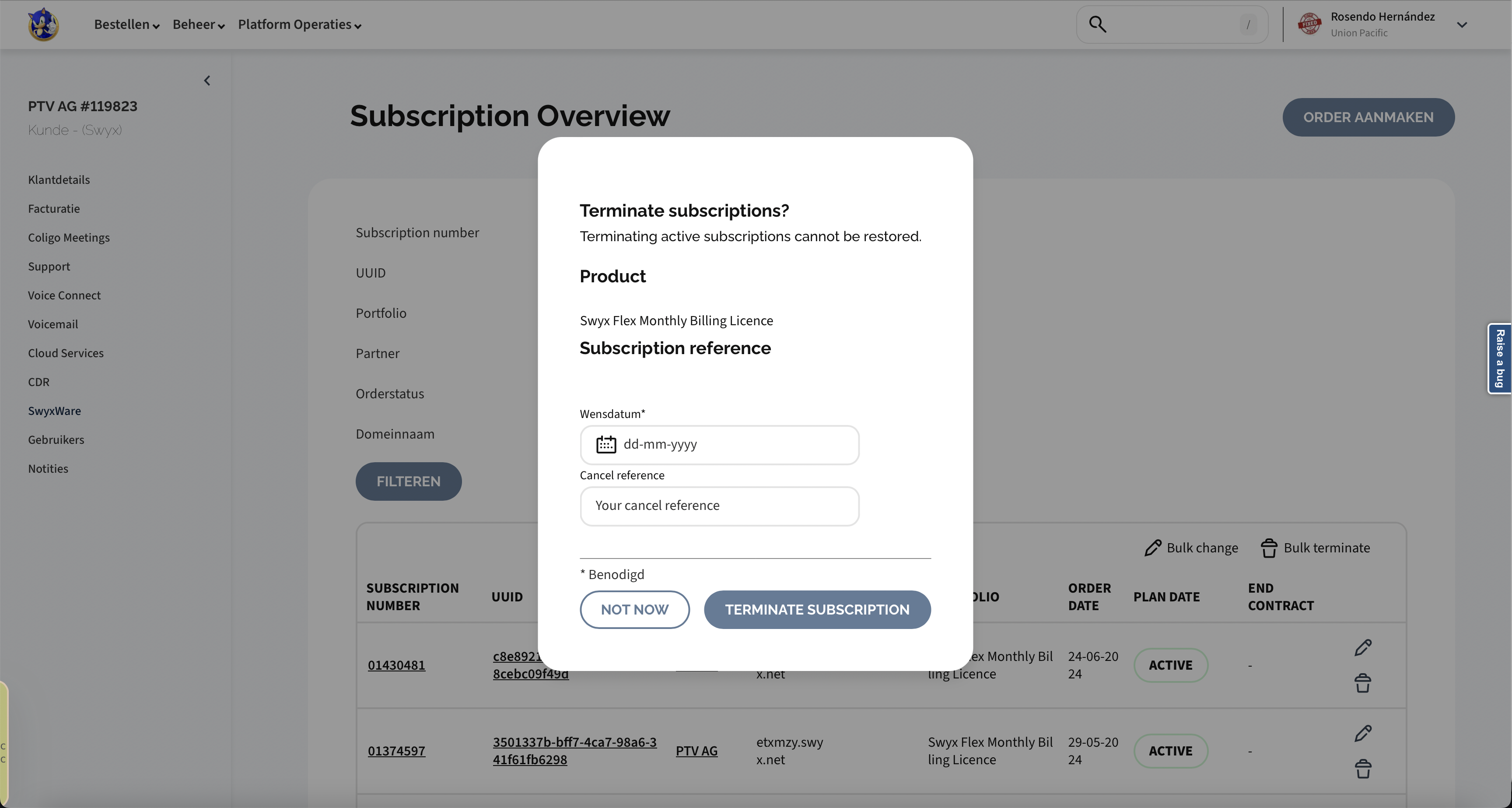The image size is (1512, 808).
Task: Click Rosendo Hernández's avatar stamp icon
Action: [1309, 24]
